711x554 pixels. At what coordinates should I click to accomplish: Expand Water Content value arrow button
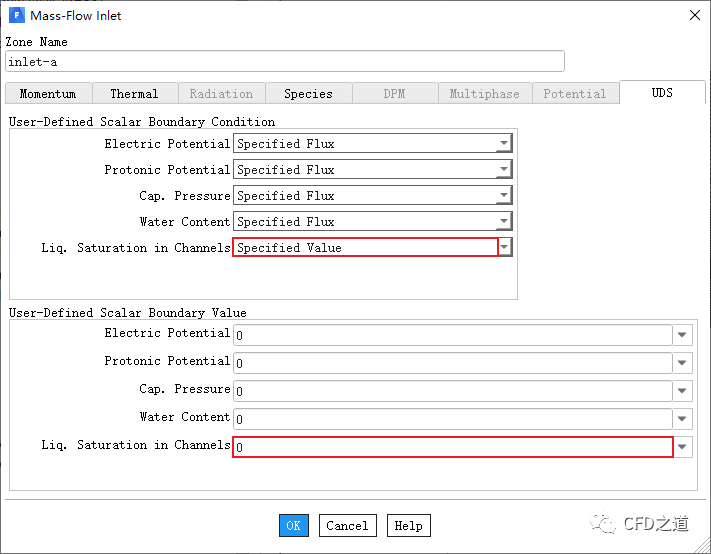[x=682, y=419]
